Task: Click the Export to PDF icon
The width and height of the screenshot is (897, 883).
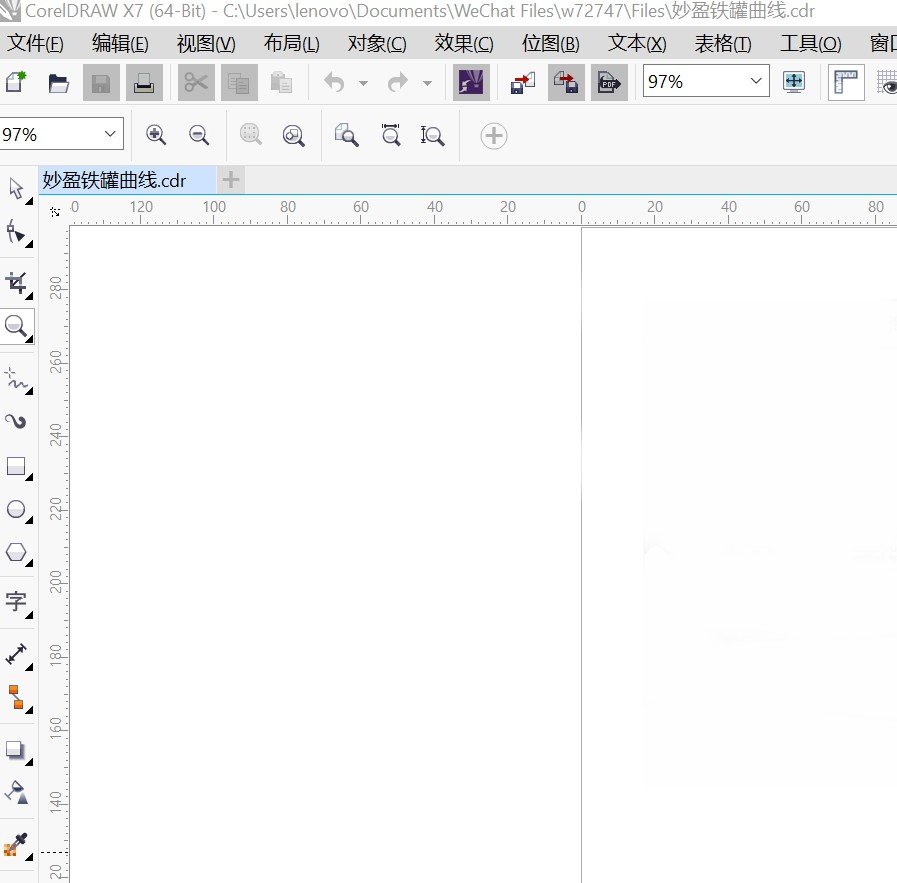Action: [x=608, y=83]
